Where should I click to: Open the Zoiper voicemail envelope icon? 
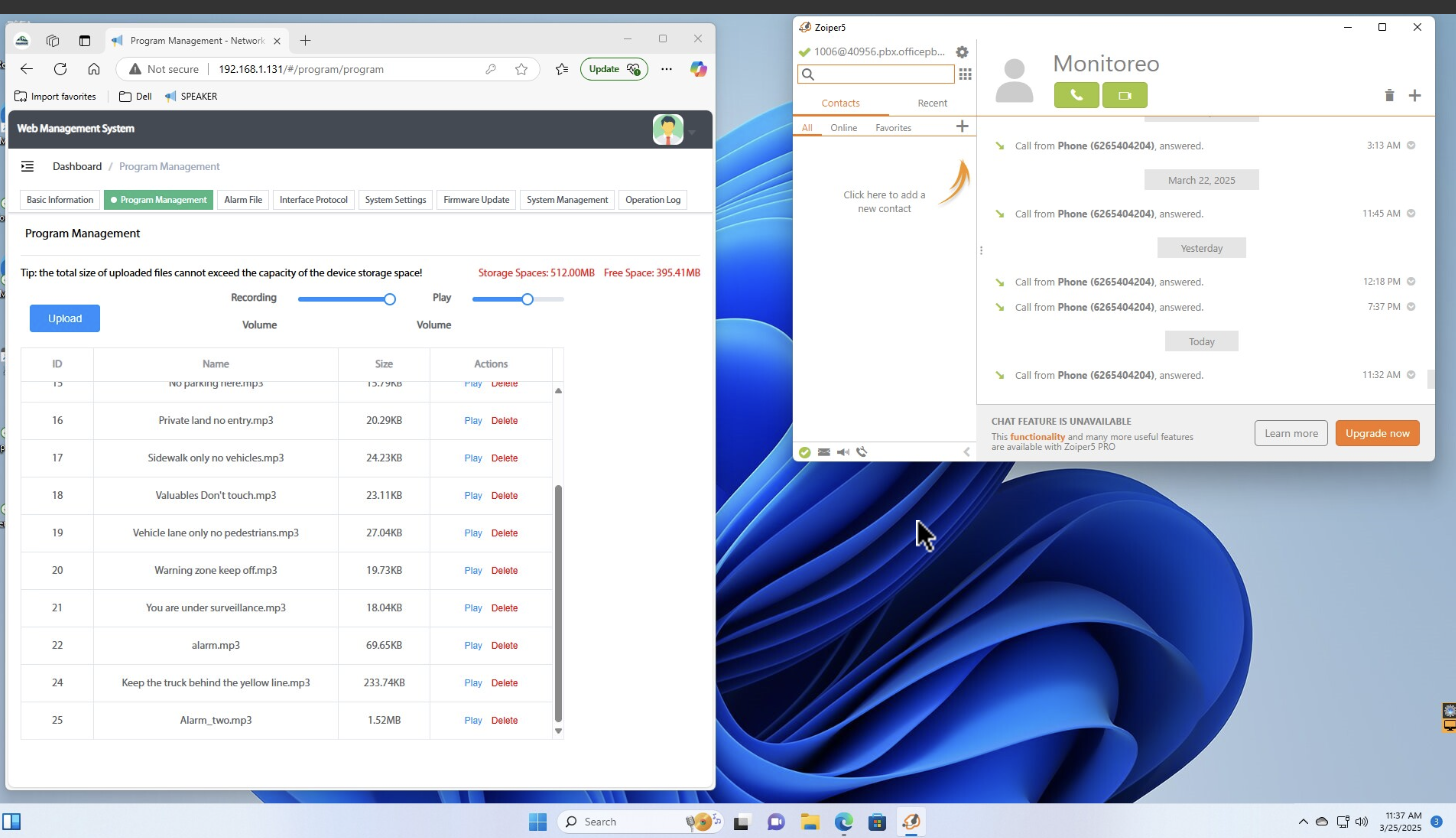pyautogui.click(x=824, y=452)
